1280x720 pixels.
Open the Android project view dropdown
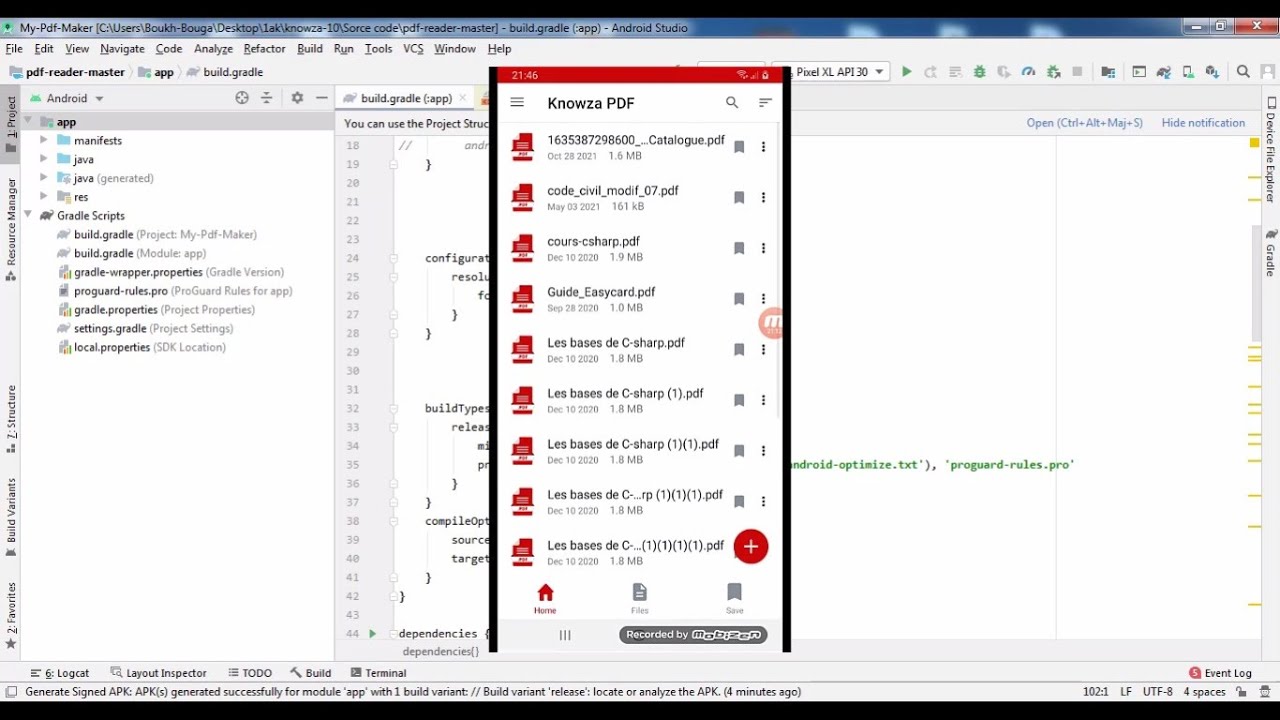point(67,98)
